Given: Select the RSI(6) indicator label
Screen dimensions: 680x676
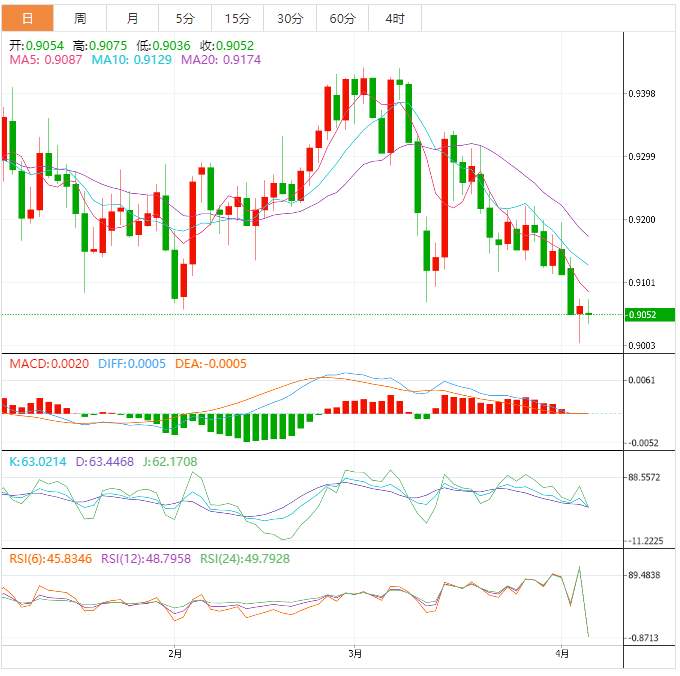Looking at the screenshot, I should (54, 558).
